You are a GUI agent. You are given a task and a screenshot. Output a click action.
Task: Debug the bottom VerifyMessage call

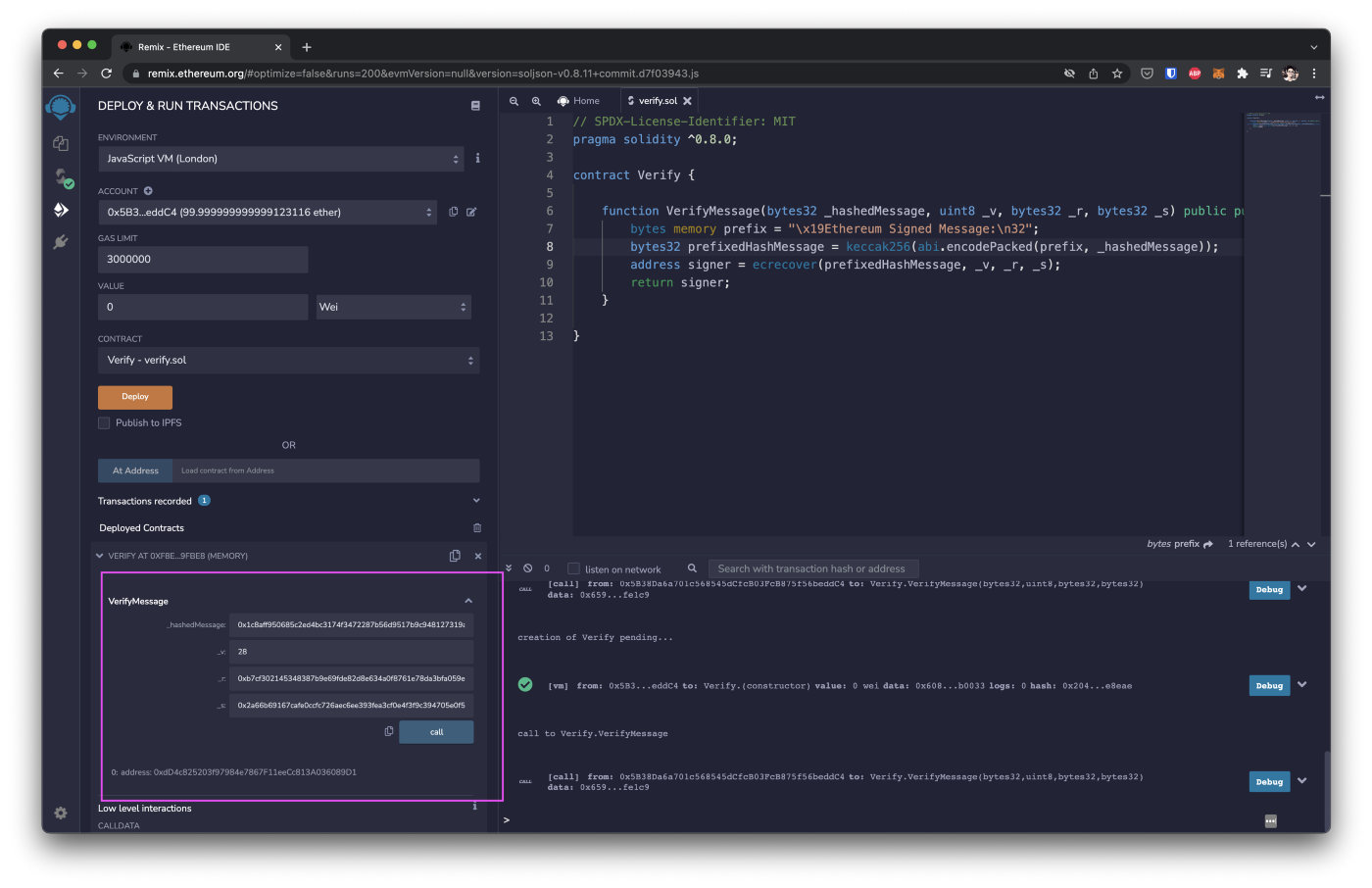tap(1269, 781)
